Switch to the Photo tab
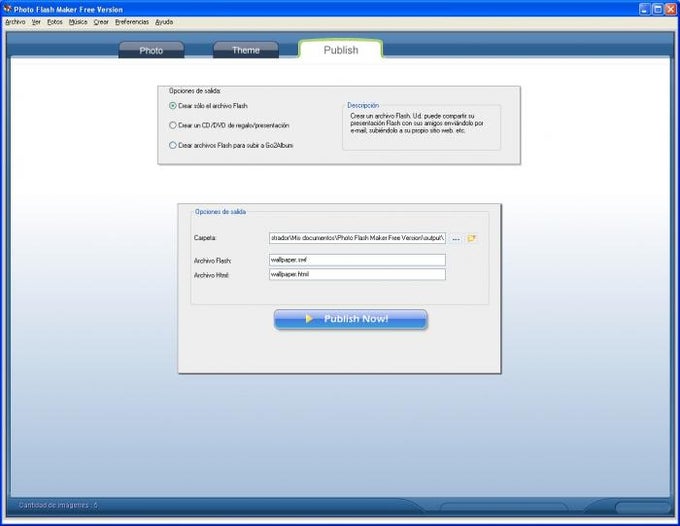This screenshot has width=680, height=526. click(151, 50)
